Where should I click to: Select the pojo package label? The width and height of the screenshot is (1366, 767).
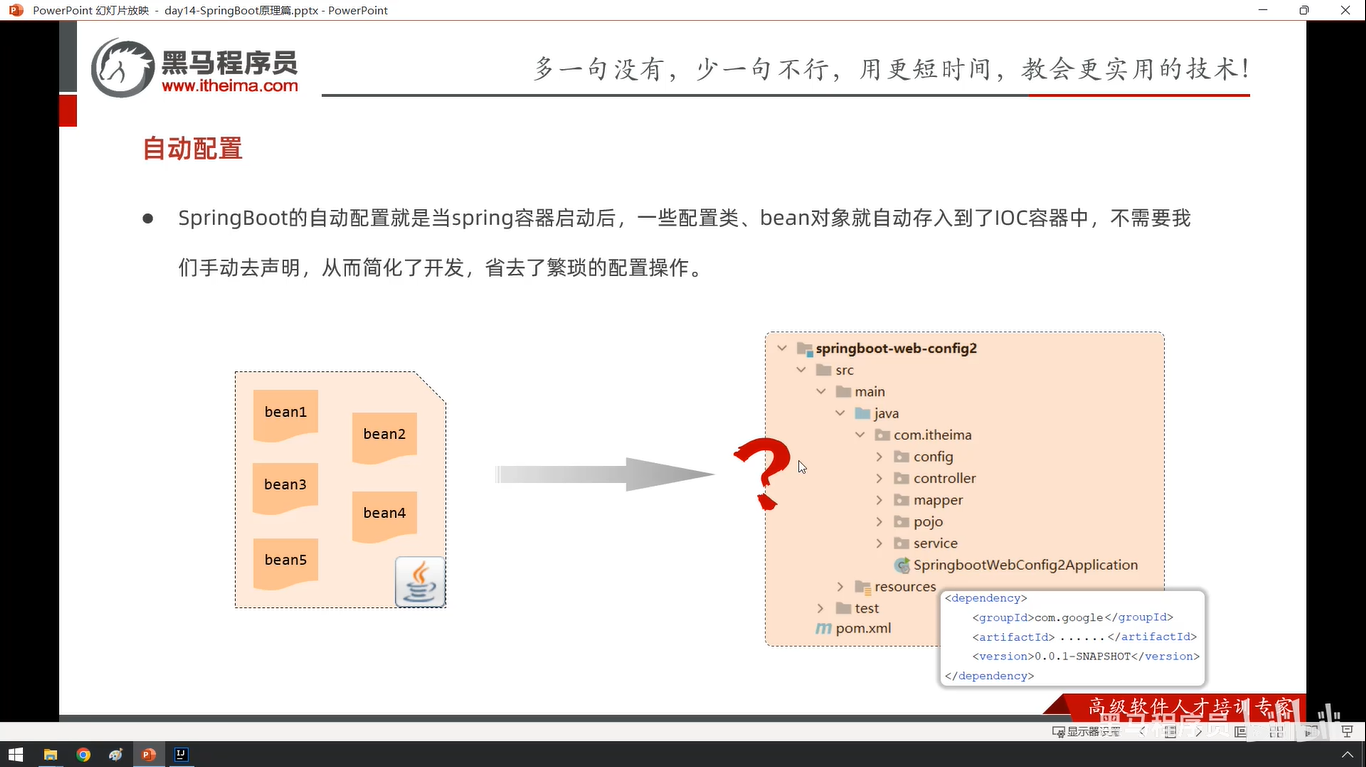(x=928, y=521)
